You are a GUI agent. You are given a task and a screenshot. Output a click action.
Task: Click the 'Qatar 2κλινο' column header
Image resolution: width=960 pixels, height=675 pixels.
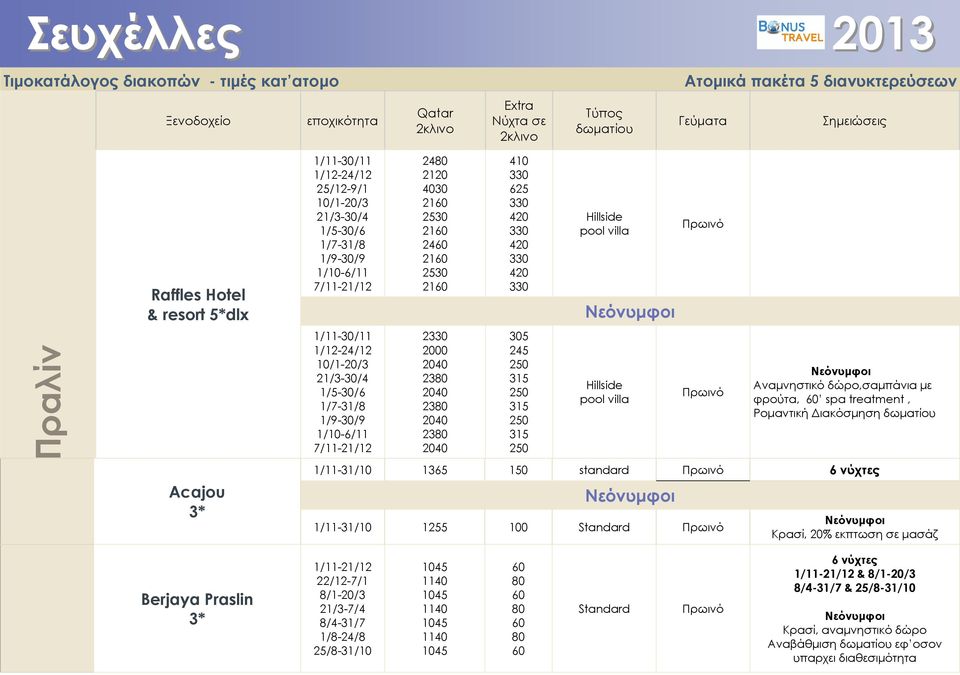(435, 121)
